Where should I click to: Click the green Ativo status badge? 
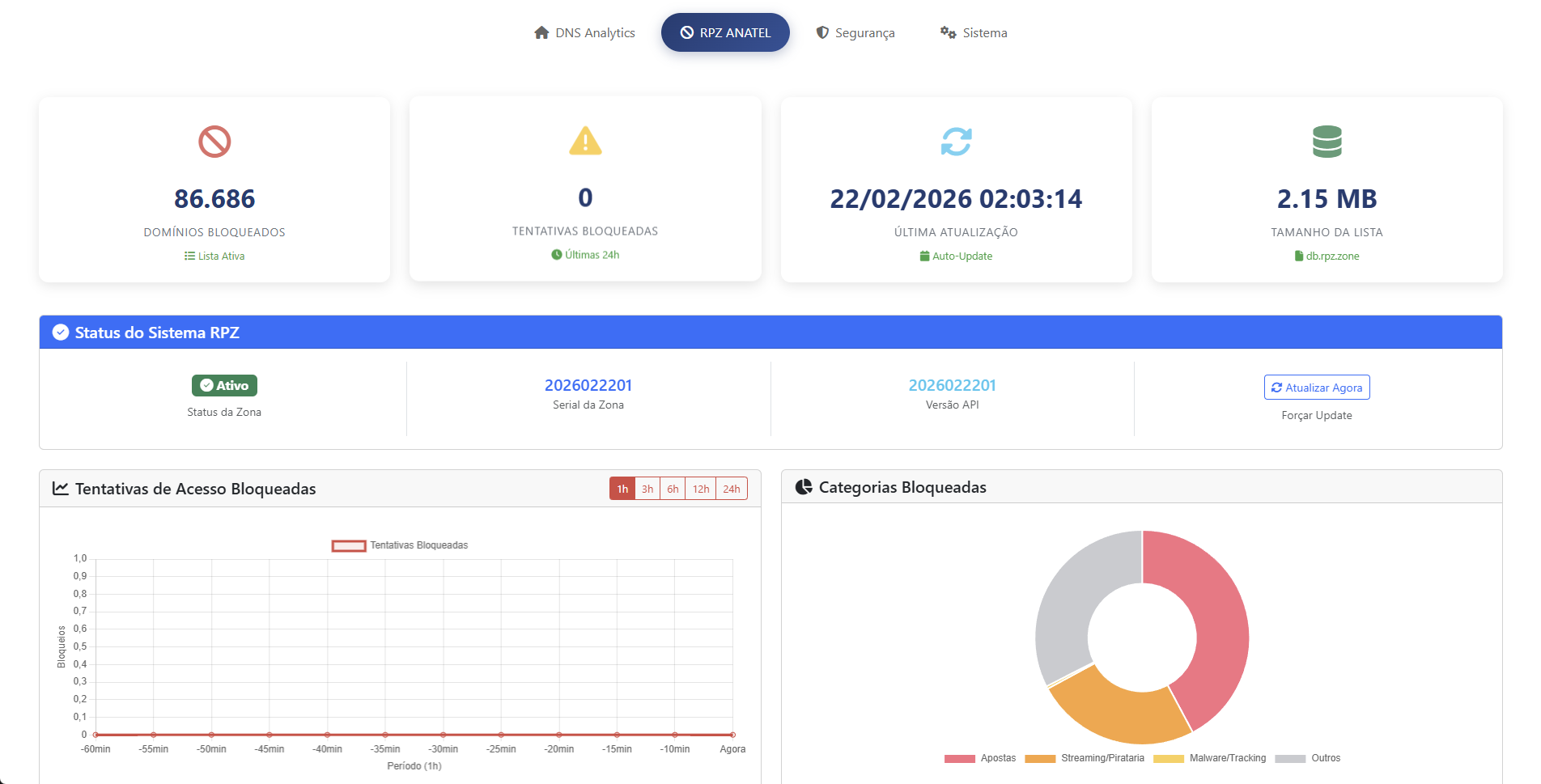[224, 386]
